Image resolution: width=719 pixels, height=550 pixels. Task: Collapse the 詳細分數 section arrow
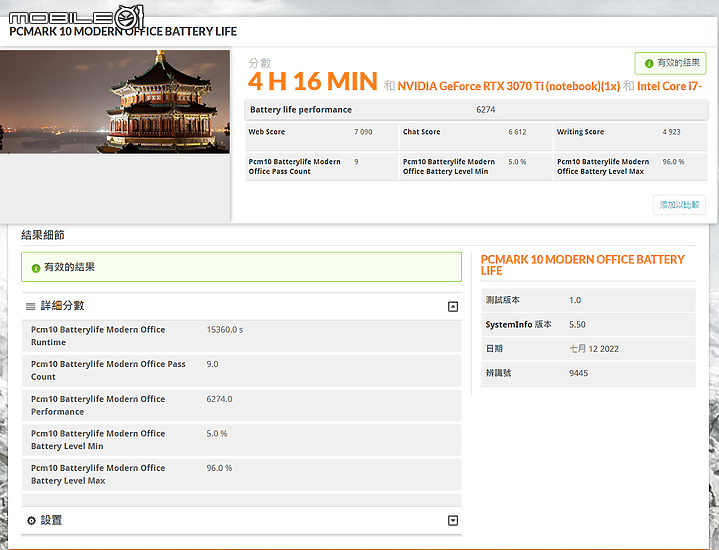point(453,306)
